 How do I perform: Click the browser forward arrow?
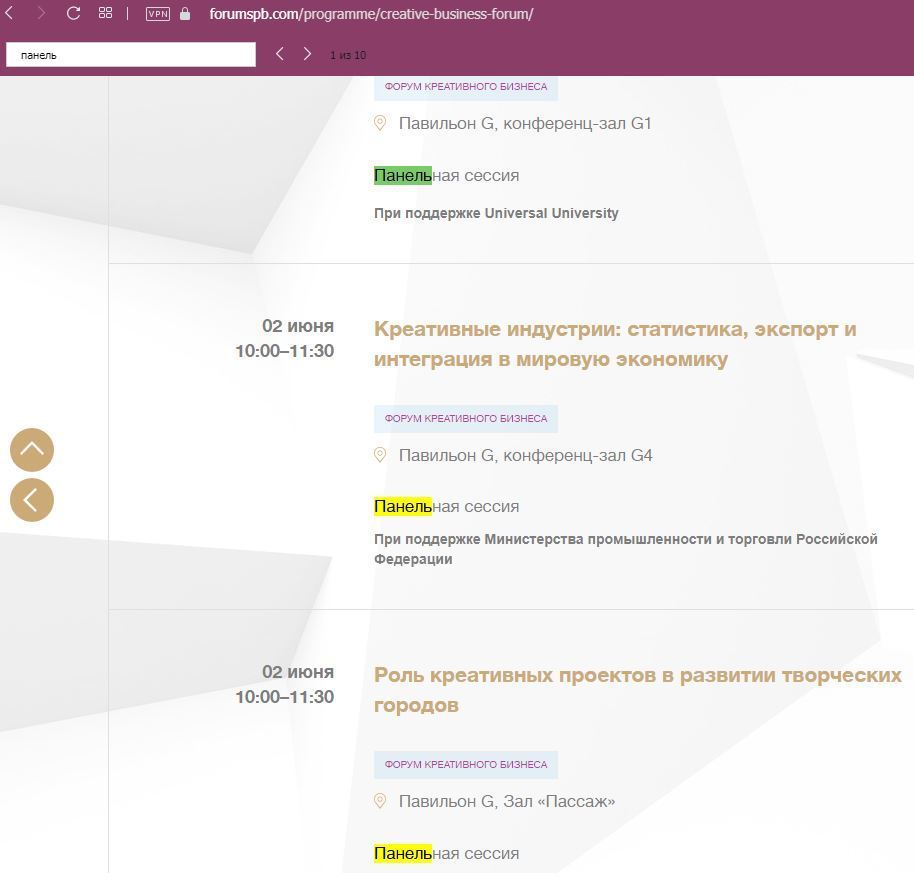pos(41,14)
